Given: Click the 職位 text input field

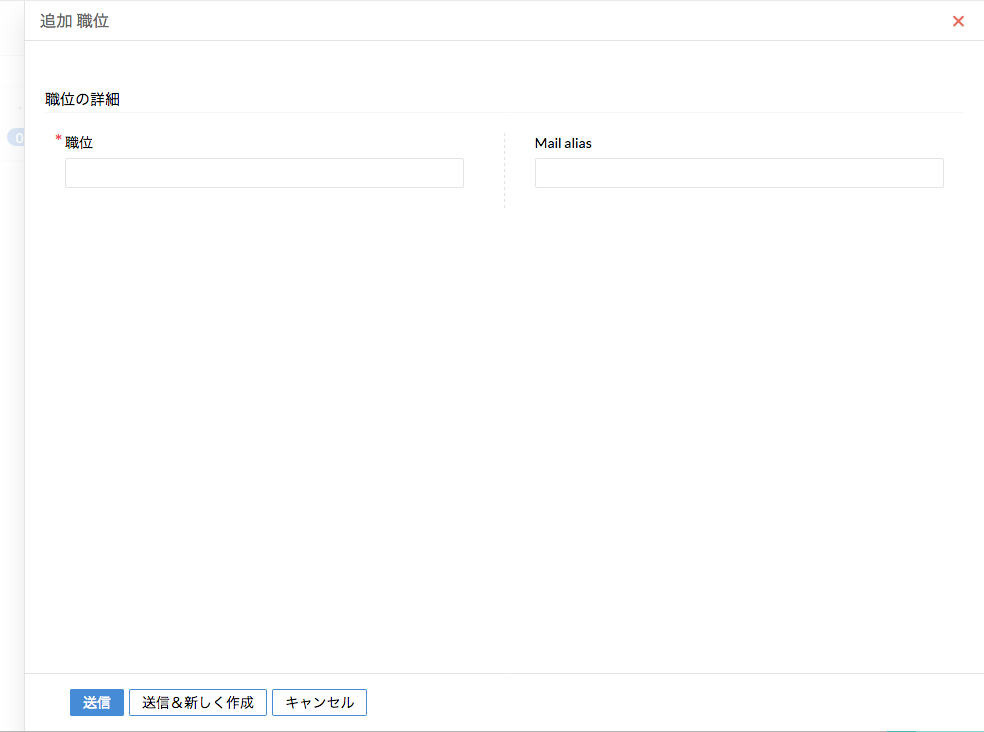Looking at the screenshot, I should 264,173.
